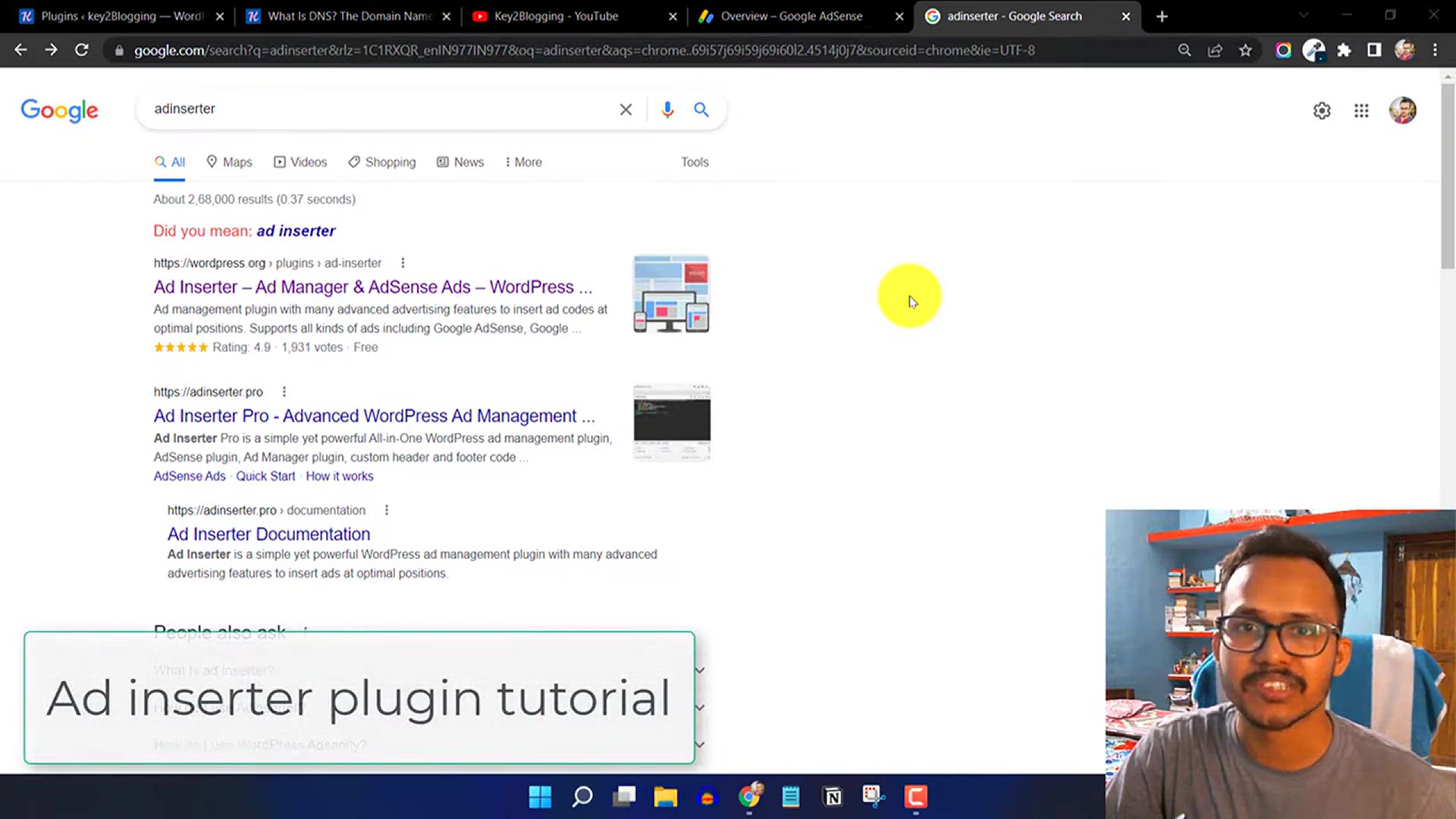Open Google quick settings gear
1456x819 pixels.
(x=1322, y=111)
